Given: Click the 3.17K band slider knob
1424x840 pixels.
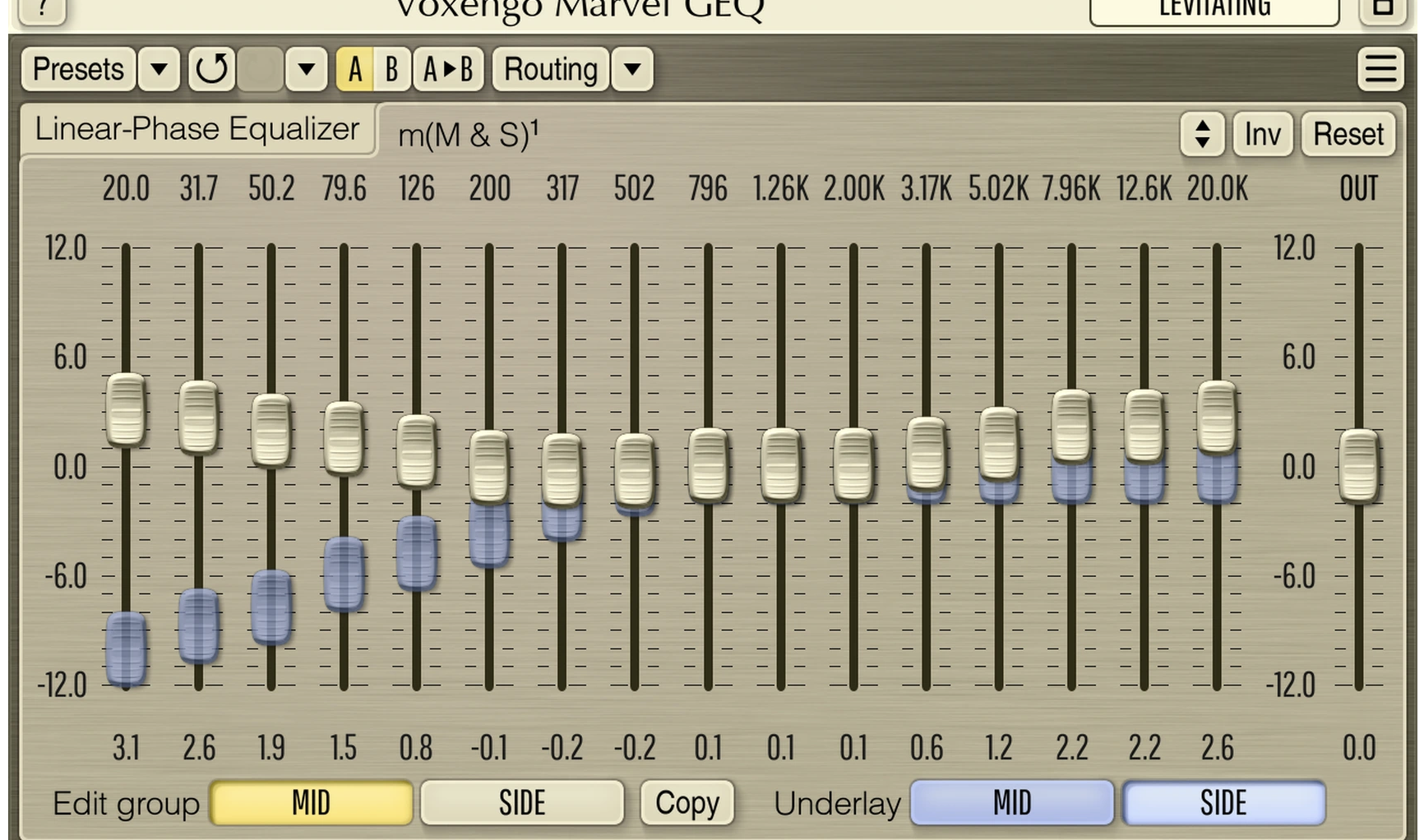Looking at the screenshot, I should pos(926,454).
